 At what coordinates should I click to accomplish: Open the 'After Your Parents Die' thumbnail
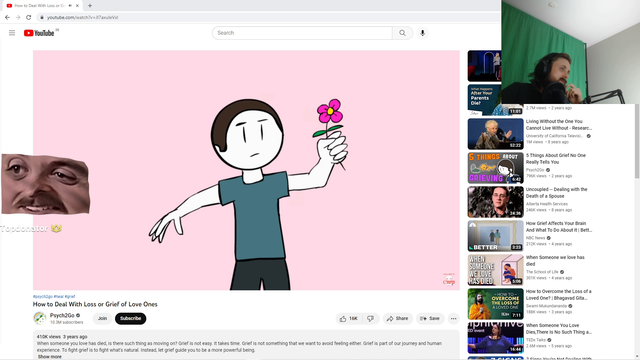tap(484, 100)
